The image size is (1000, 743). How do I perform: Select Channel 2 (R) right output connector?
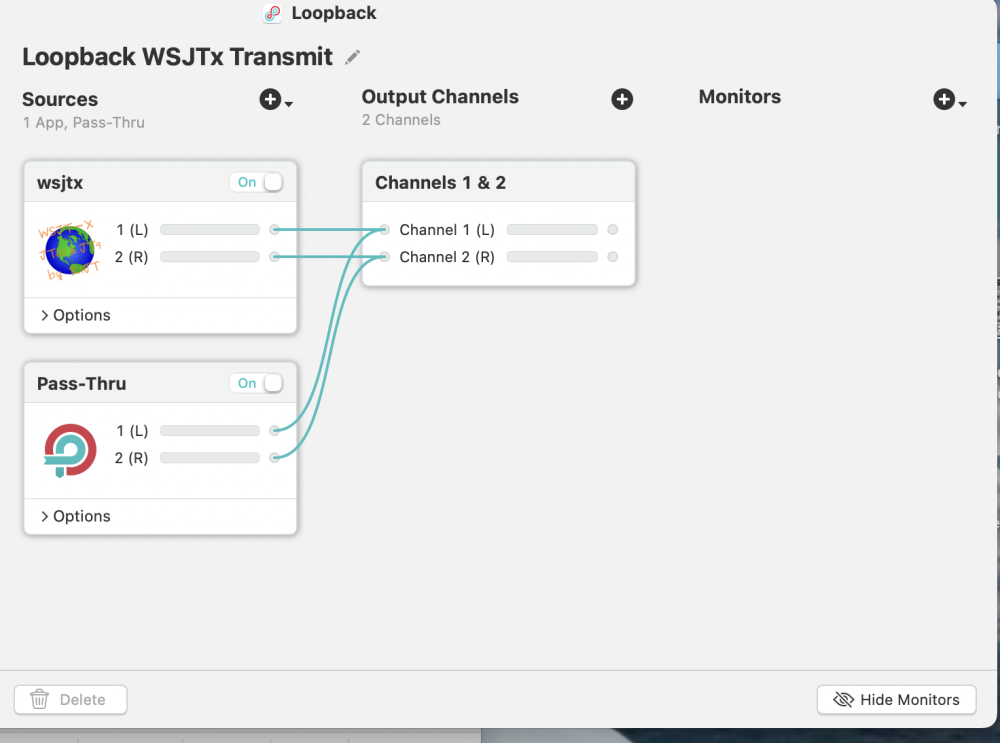pos(613,257)
